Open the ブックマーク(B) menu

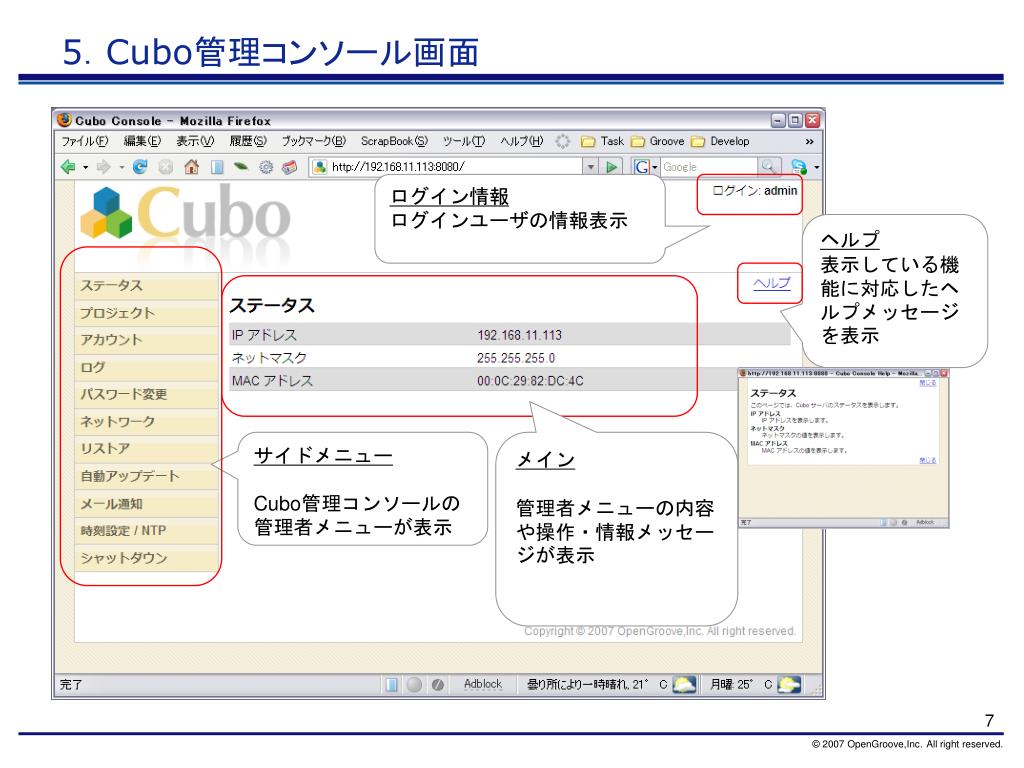click(x=313, y=141)
